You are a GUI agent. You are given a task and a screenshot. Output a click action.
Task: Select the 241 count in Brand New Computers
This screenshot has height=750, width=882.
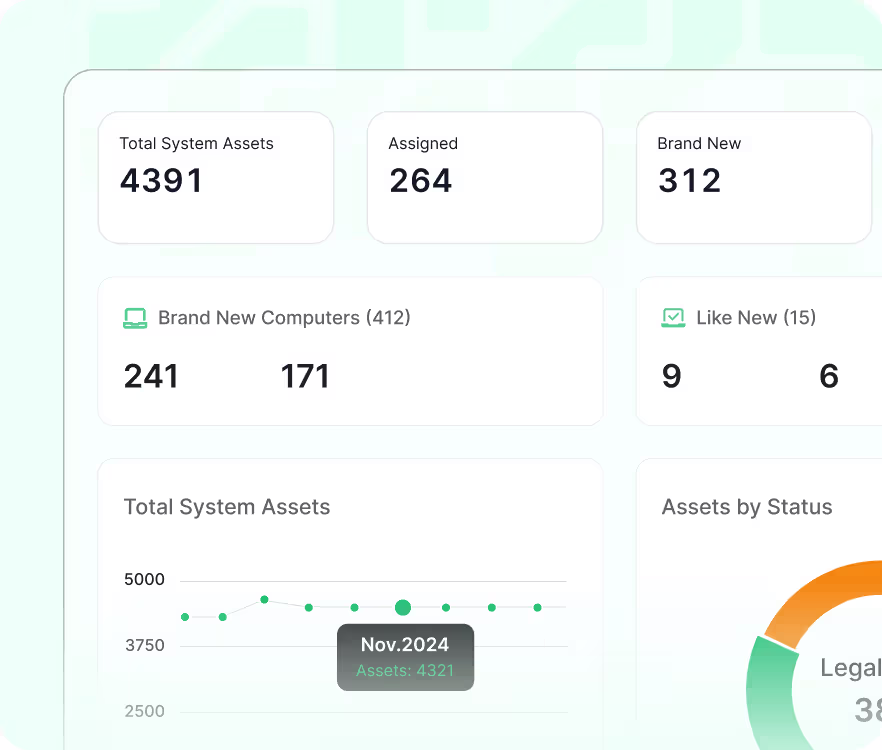click(151, 376)
